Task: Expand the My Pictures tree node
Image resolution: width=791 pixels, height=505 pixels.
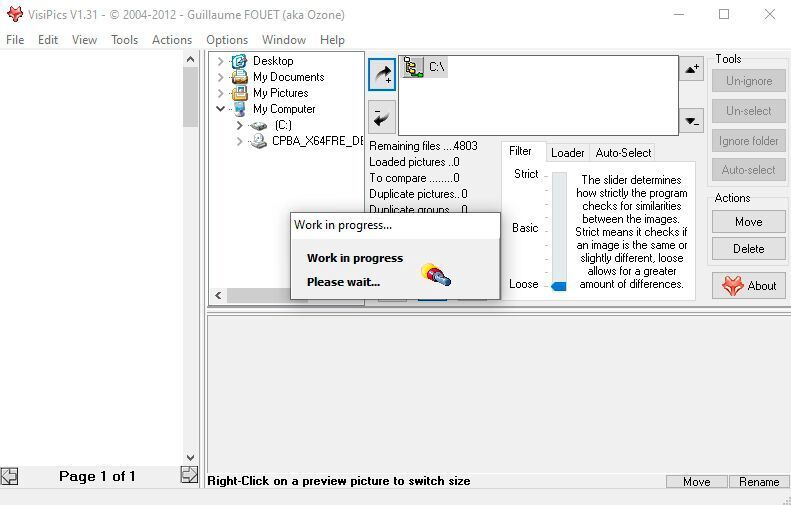Action: (x=220, y=93)
